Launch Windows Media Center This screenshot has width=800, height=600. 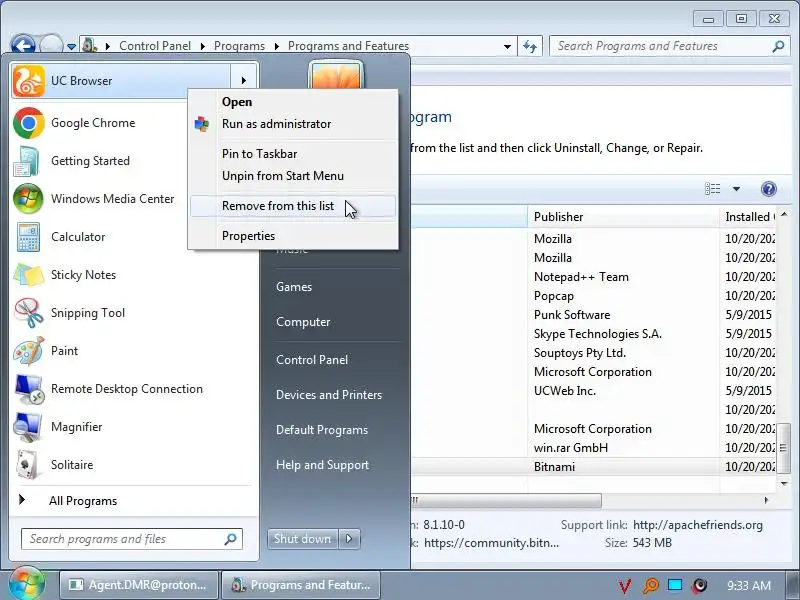112,199
